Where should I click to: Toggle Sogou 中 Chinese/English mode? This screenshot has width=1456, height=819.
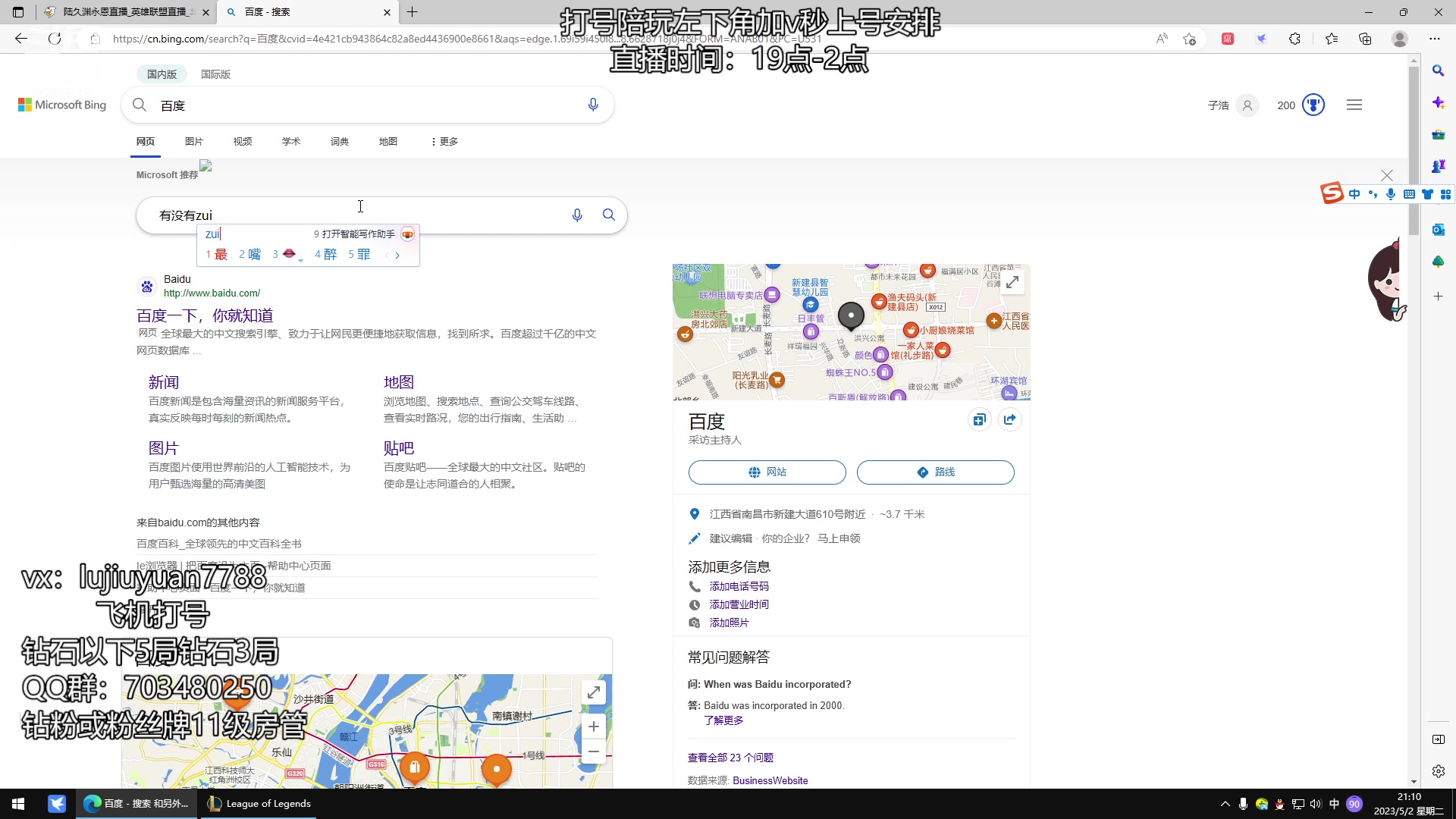click(x=1354, y=194)
